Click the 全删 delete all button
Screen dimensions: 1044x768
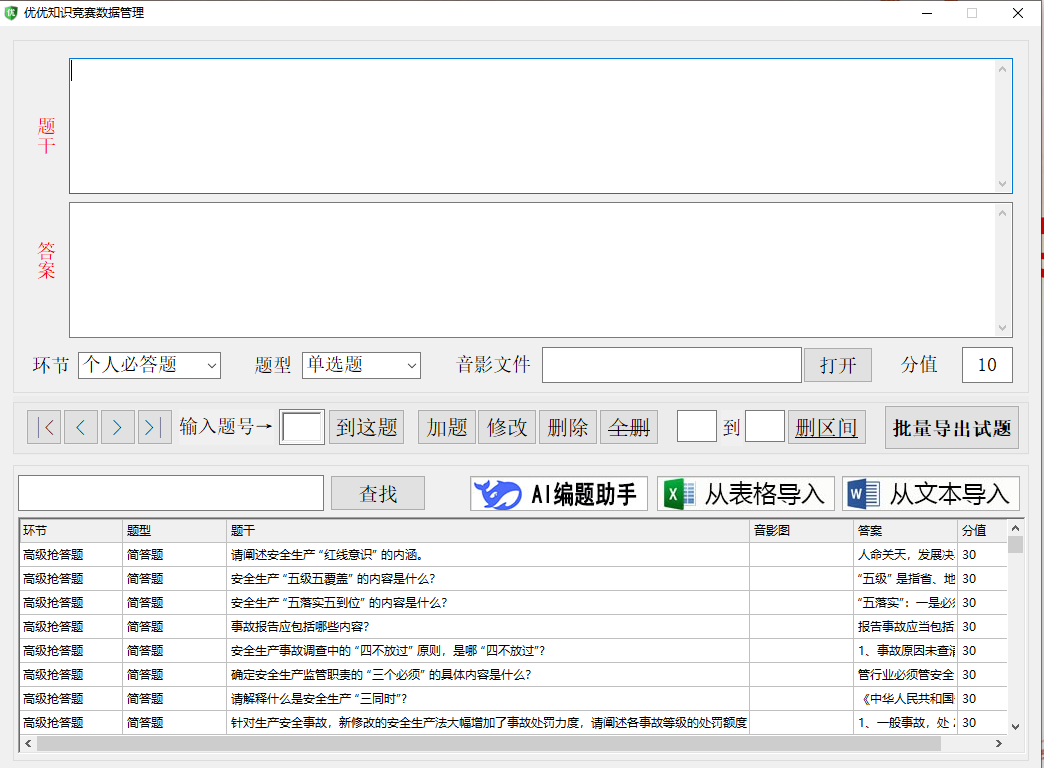[x=629, y=427]
